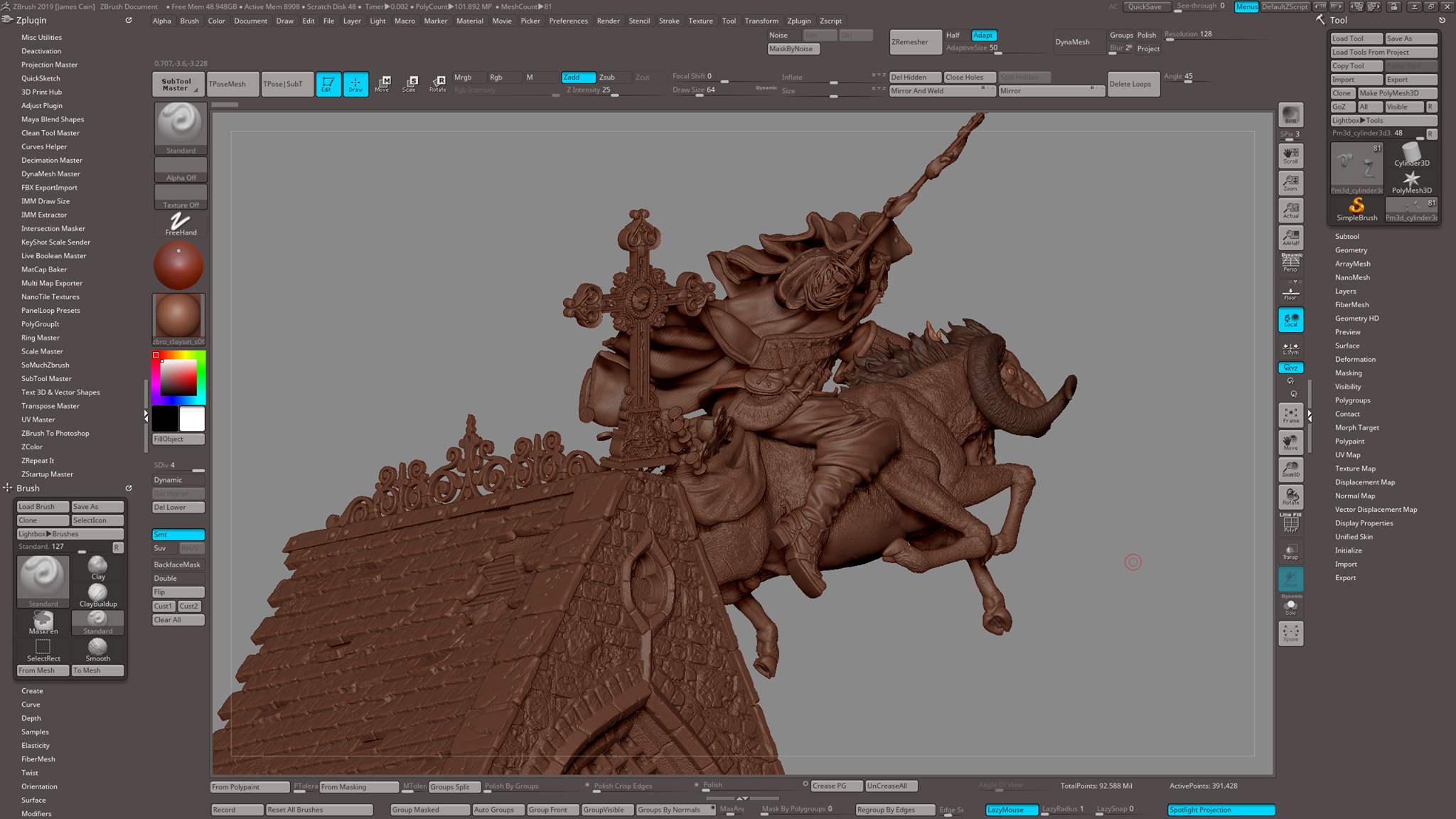Open the Brush menu
This screenshot has width=1456, height=819.
click(189, 21)
